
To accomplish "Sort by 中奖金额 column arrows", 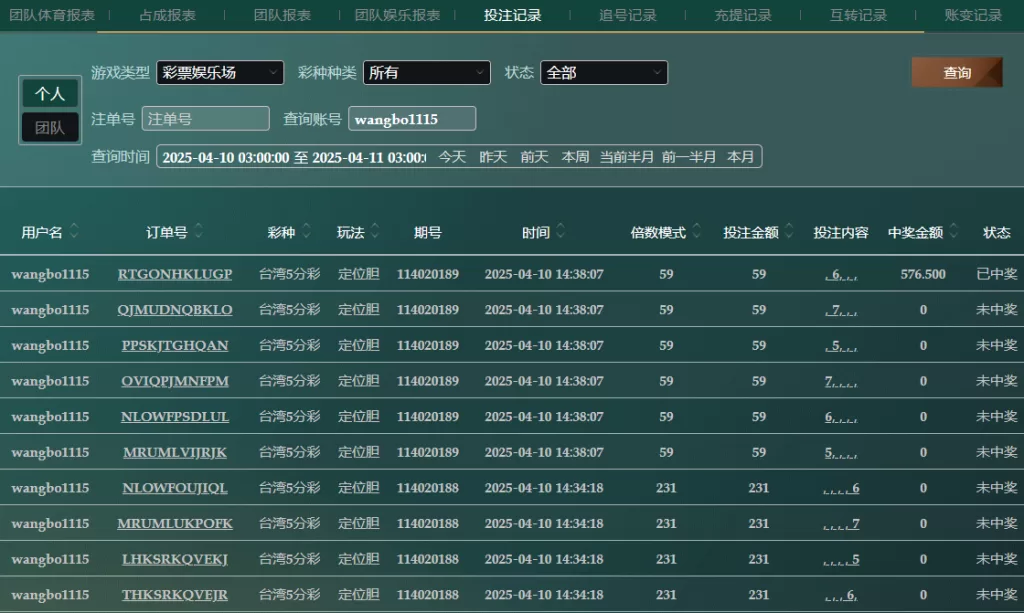I will [x=954, y=232].
